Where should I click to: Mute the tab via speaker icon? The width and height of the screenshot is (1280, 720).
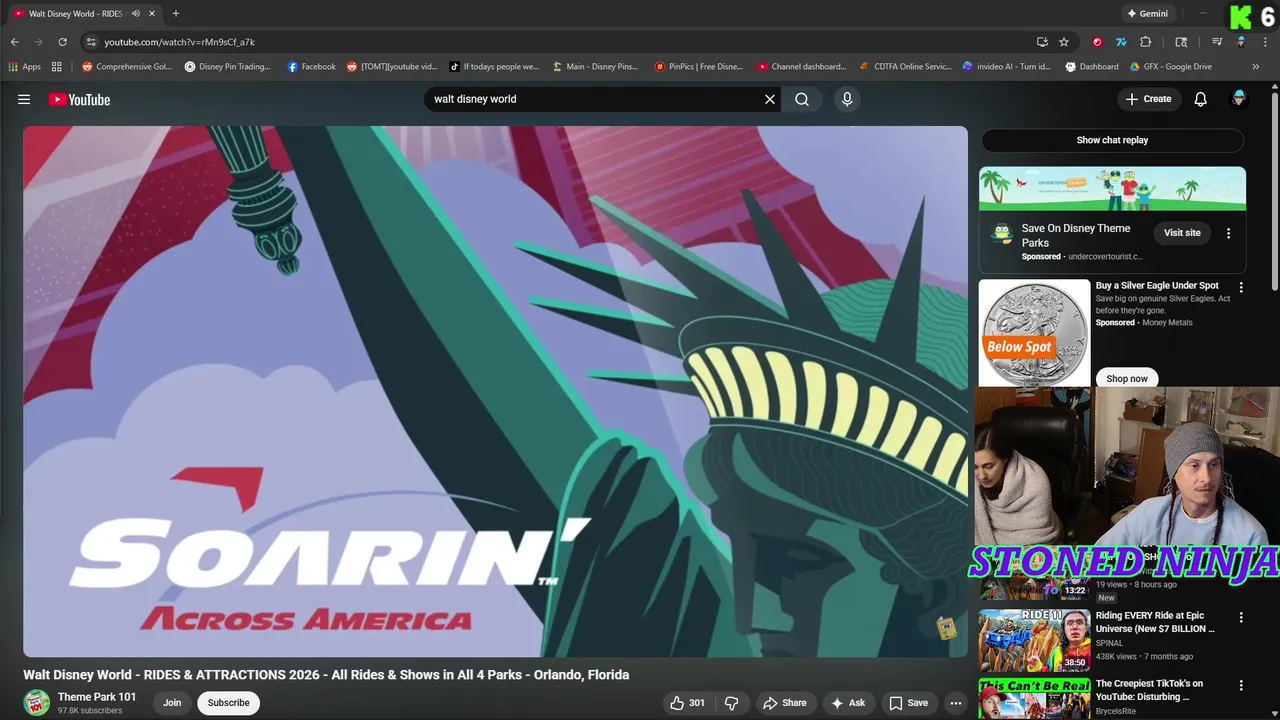[136, 14]
